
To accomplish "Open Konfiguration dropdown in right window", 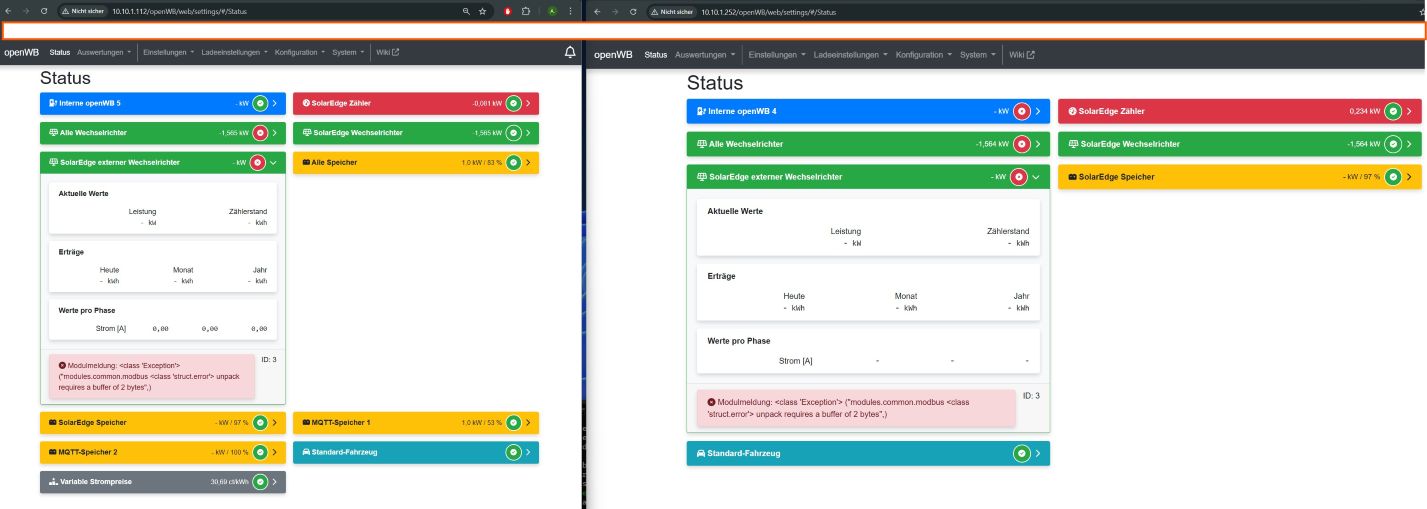I will [923, 55].
